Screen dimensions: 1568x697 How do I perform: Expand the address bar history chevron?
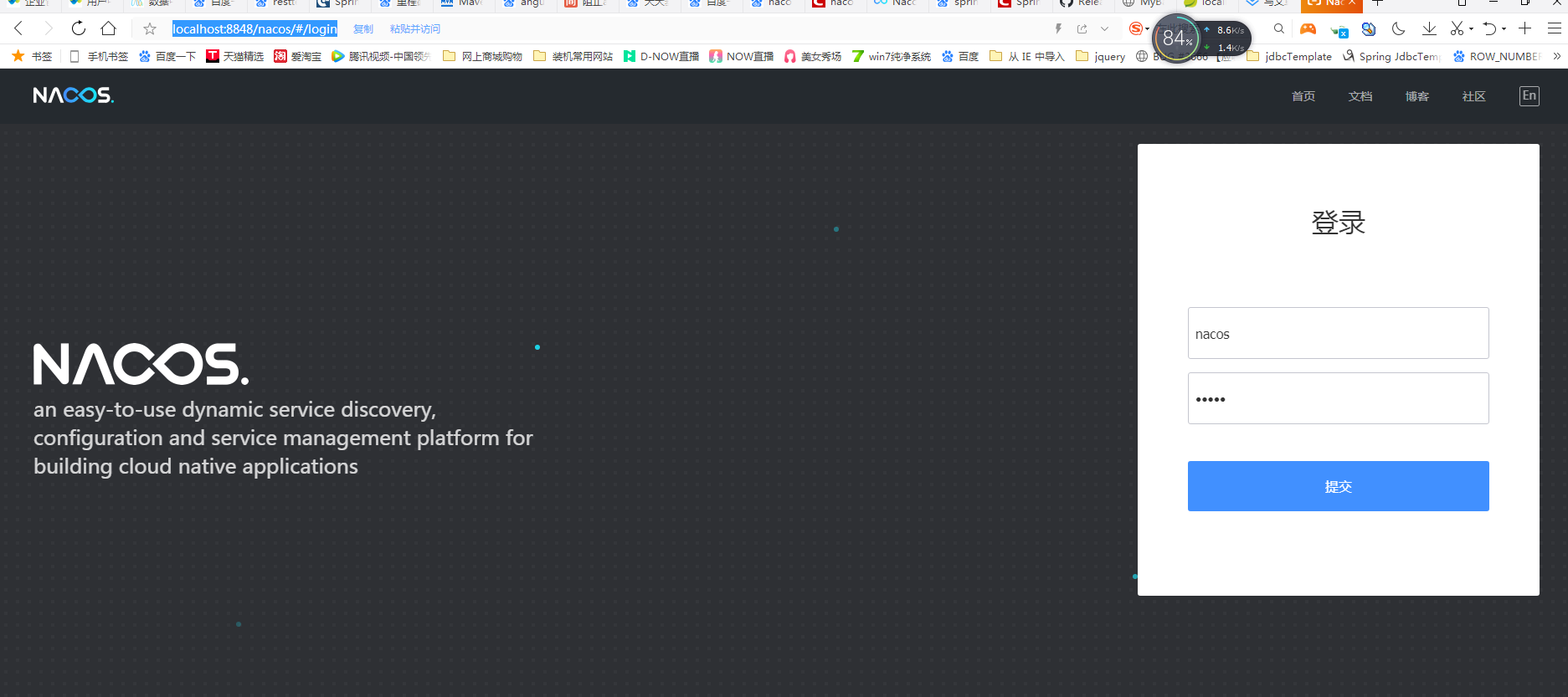pos(1105,28)
